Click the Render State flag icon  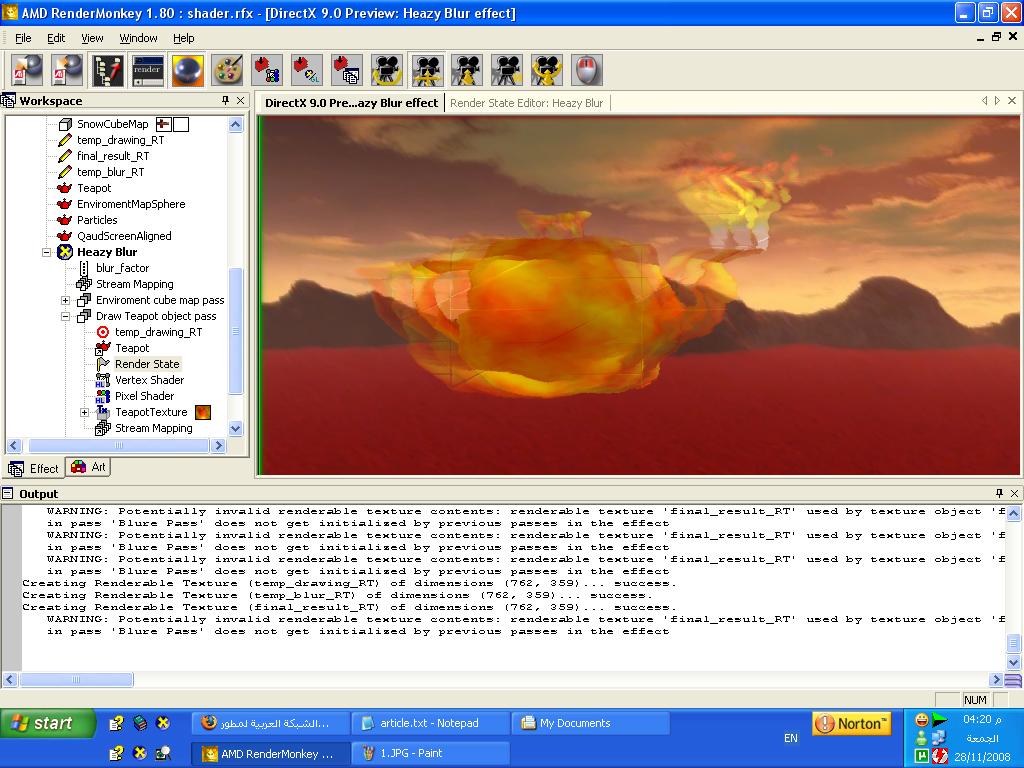(103, 364)
